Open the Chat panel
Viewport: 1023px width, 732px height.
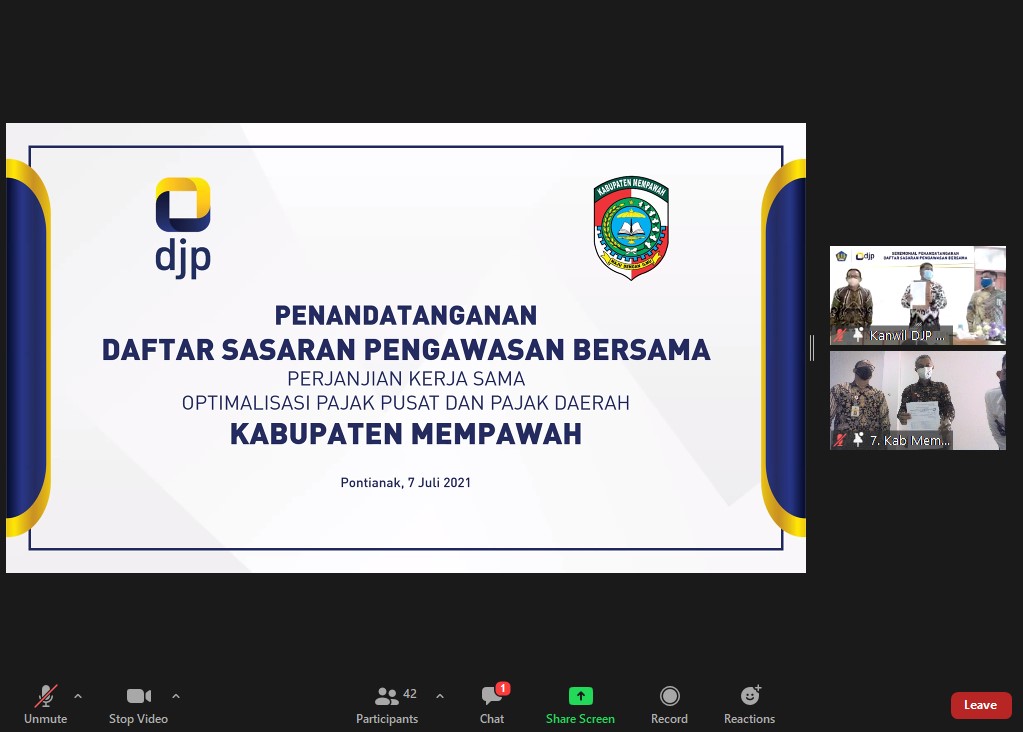coord(491,697)
